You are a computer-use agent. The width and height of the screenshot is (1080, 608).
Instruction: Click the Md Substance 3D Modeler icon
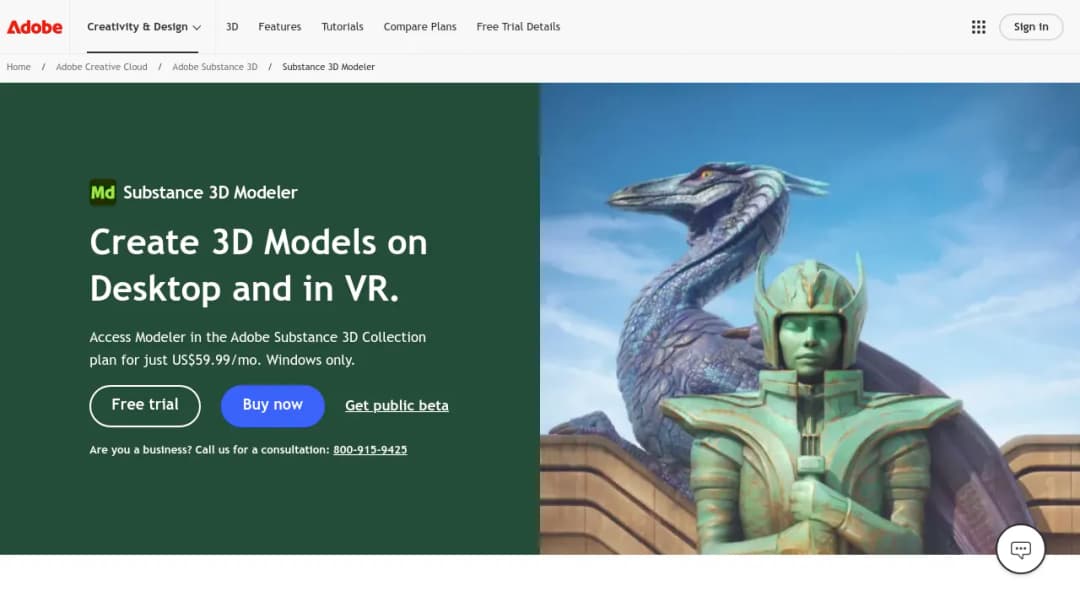pyautogui.click(x=103, y=192)
